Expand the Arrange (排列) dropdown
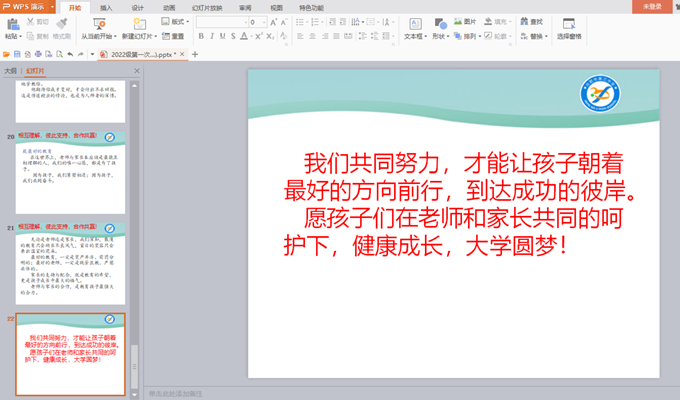This screenshot has width=680, height=400. pos(473,36)
